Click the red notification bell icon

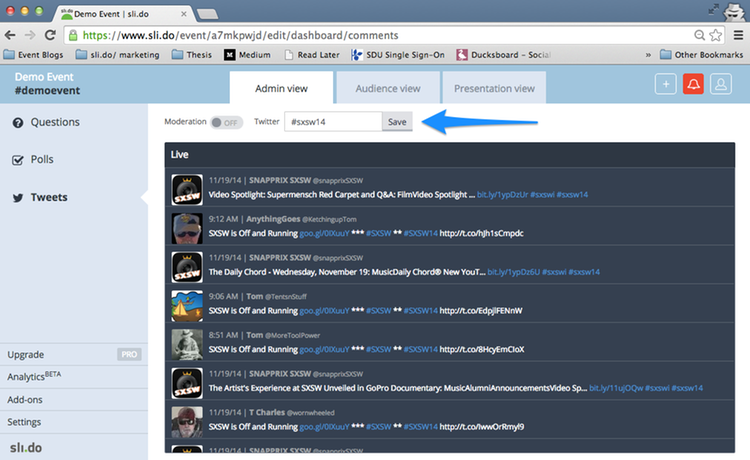click(693, 85)
